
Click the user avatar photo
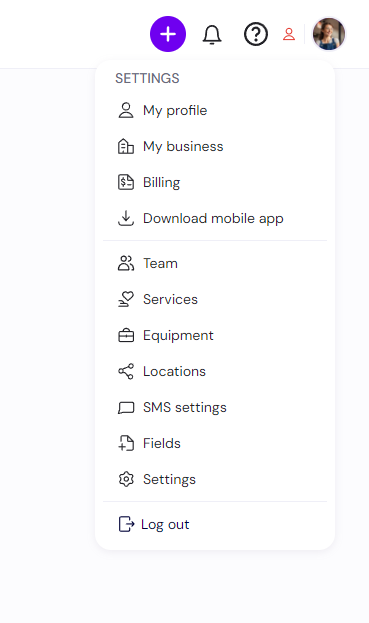pyautogui.click(x=329, y=34)
